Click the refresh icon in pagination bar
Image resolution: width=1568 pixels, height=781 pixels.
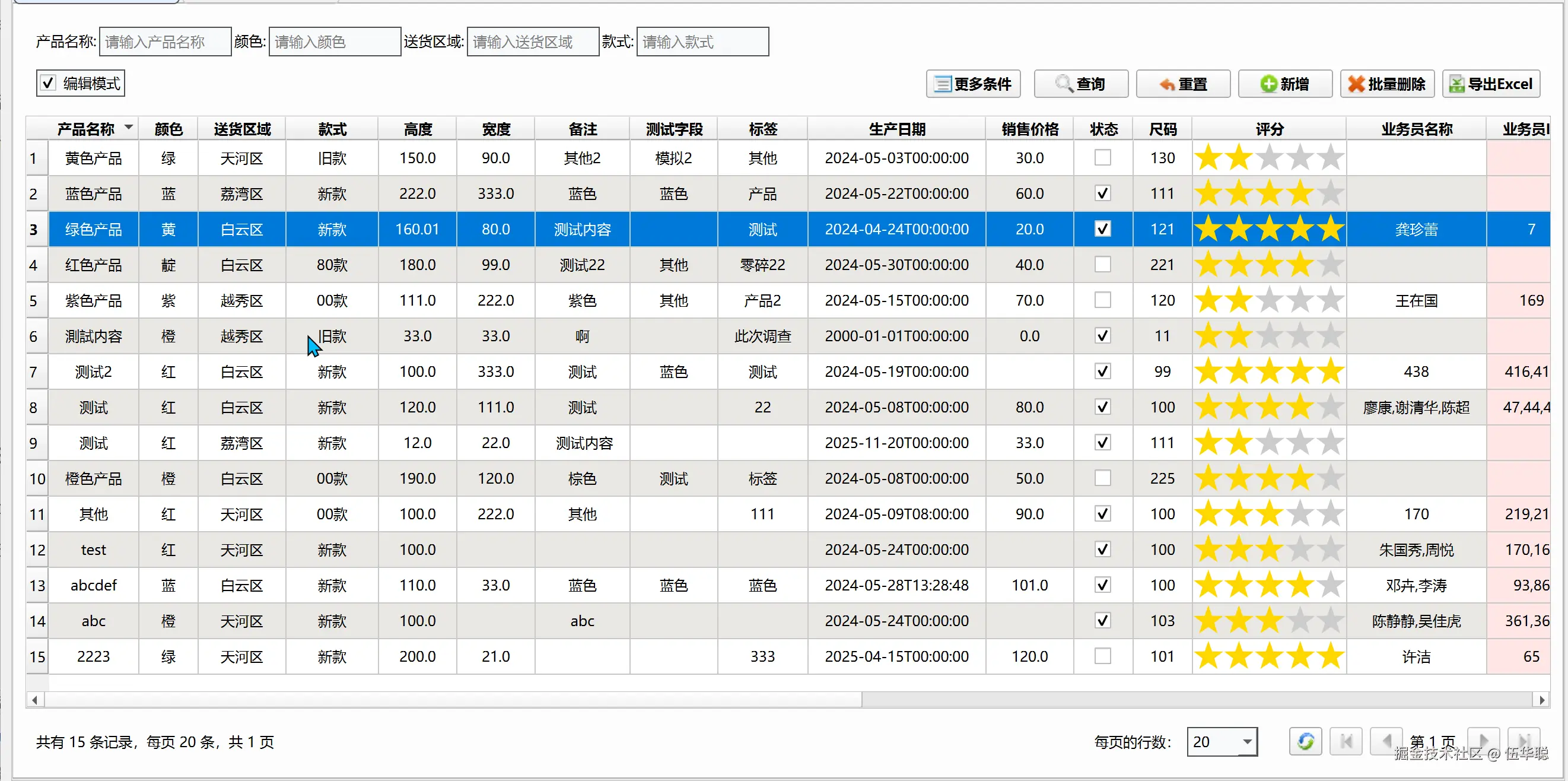point(1305,741)
